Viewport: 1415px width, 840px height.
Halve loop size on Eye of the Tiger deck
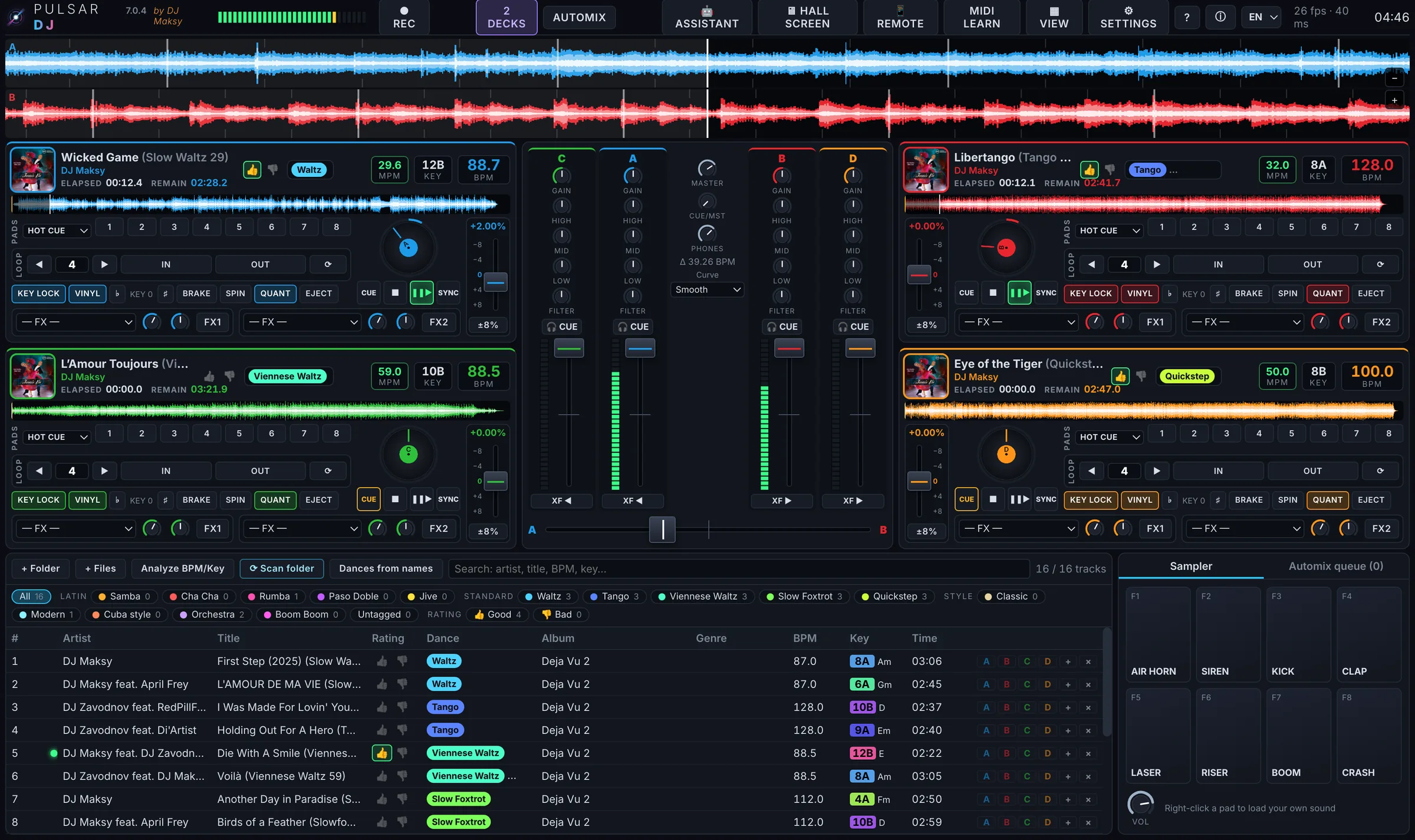tap(1091, 471)
